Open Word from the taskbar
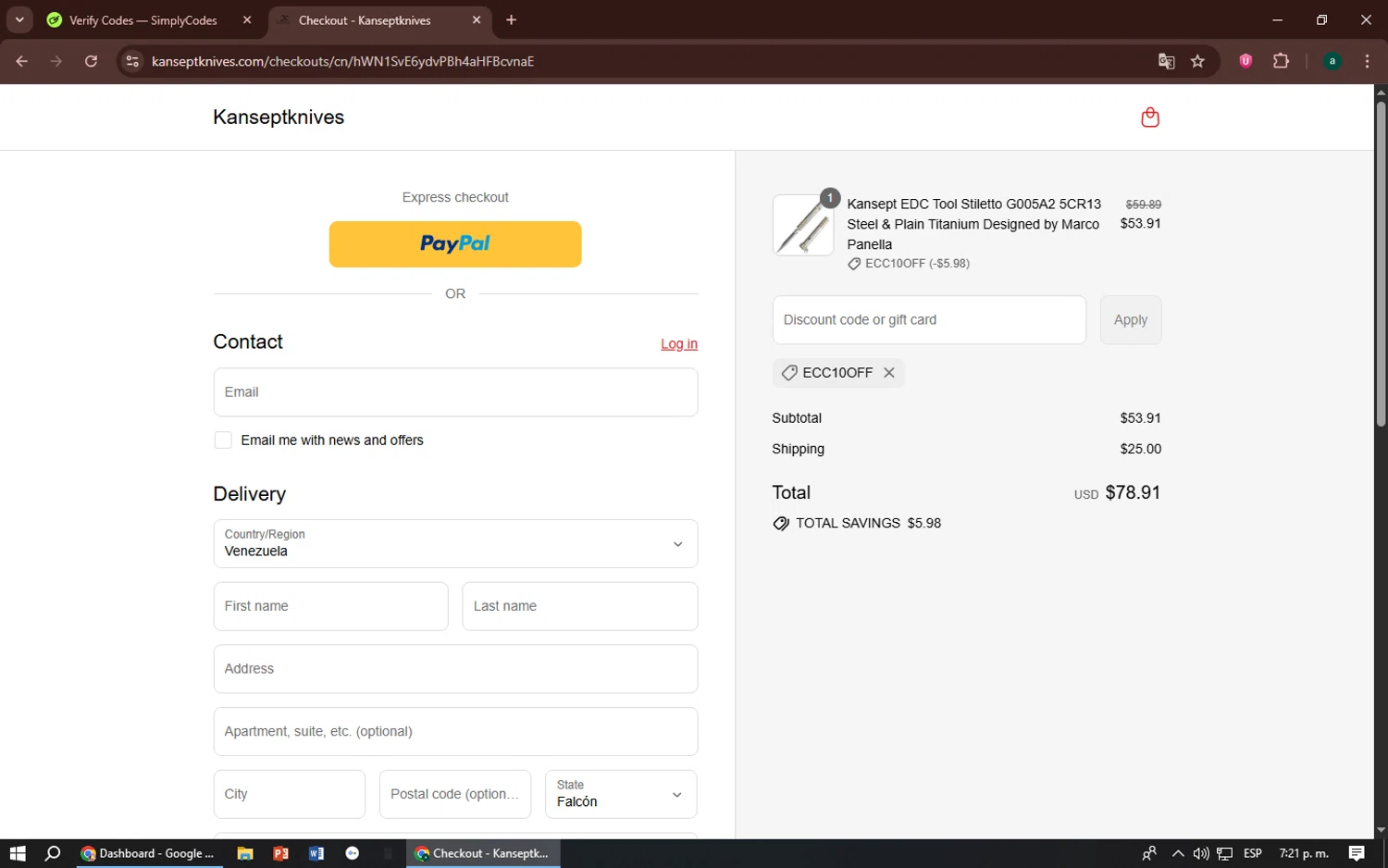1388x868 pixels. tap(316, 853)
